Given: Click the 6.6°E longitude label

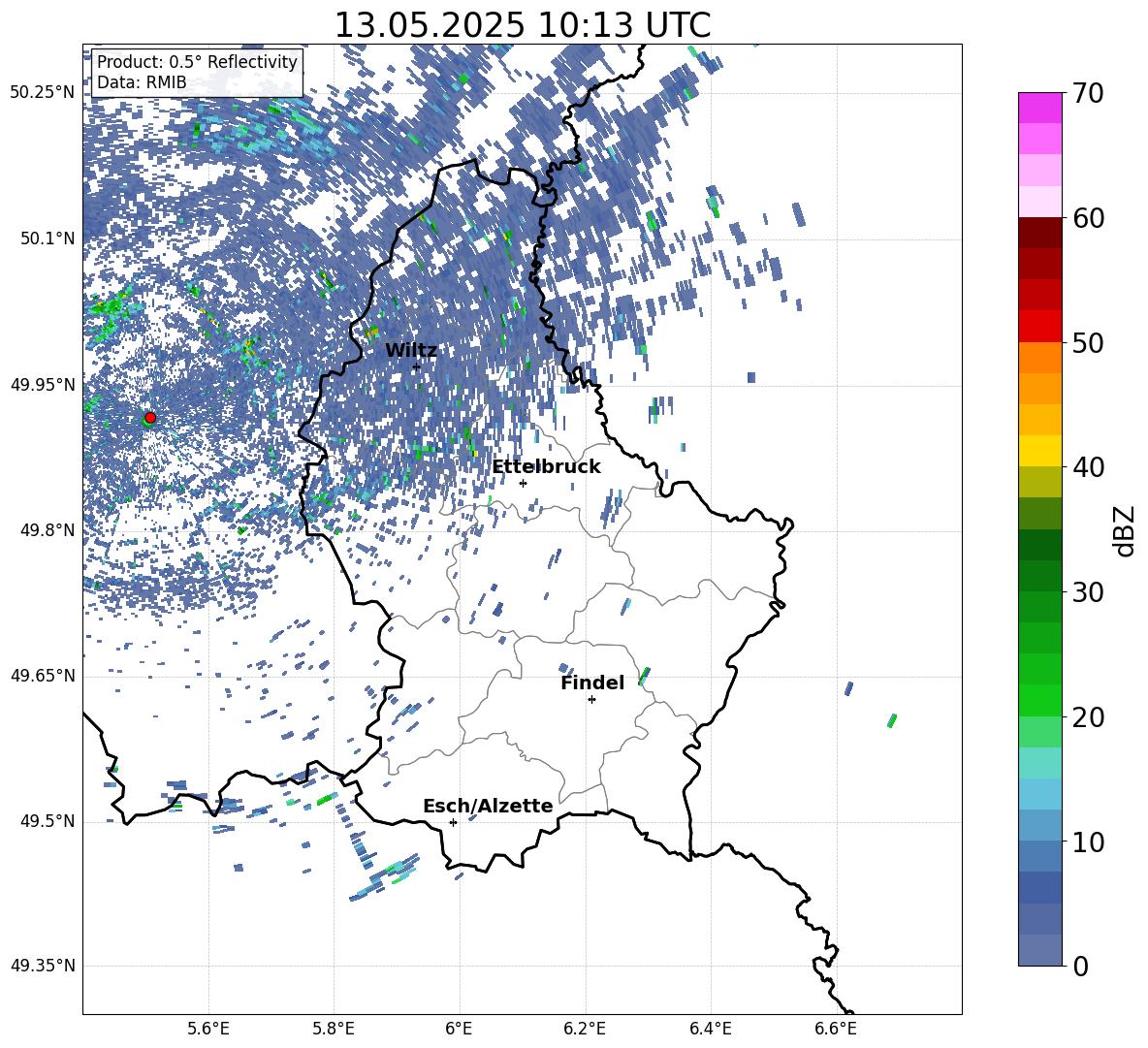Looking at the screenshot, I should tap(836, 1029).
